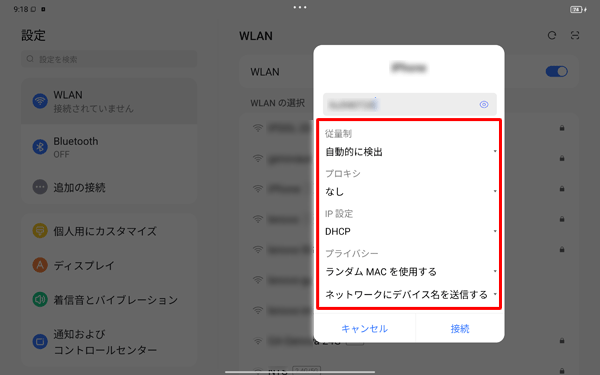This screenshot has width=600, height=375.
Task: Open Bluetooth settings
Action: point(109,147)
